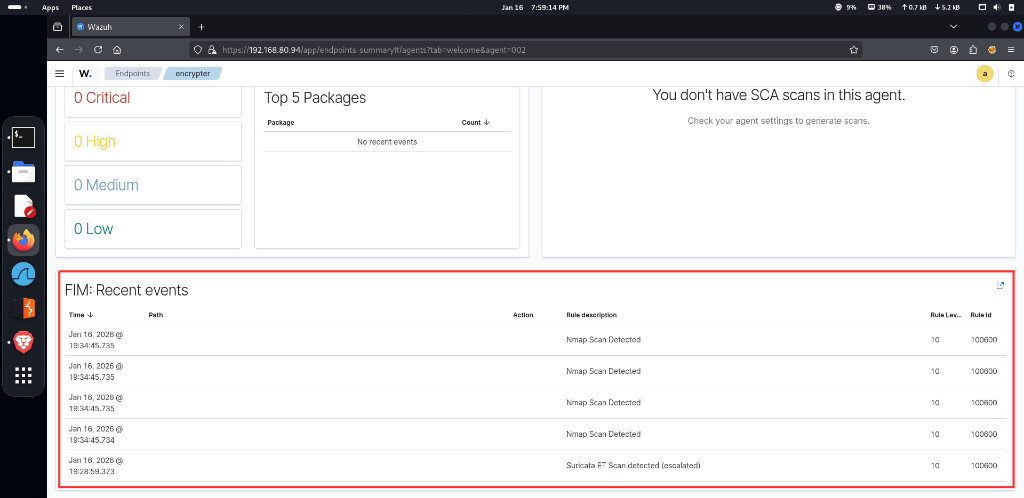This screenshot has height=498, width=1024.
Task: Click the browser Back arrow
Action: pyautogui.click(x=59, y=50)
